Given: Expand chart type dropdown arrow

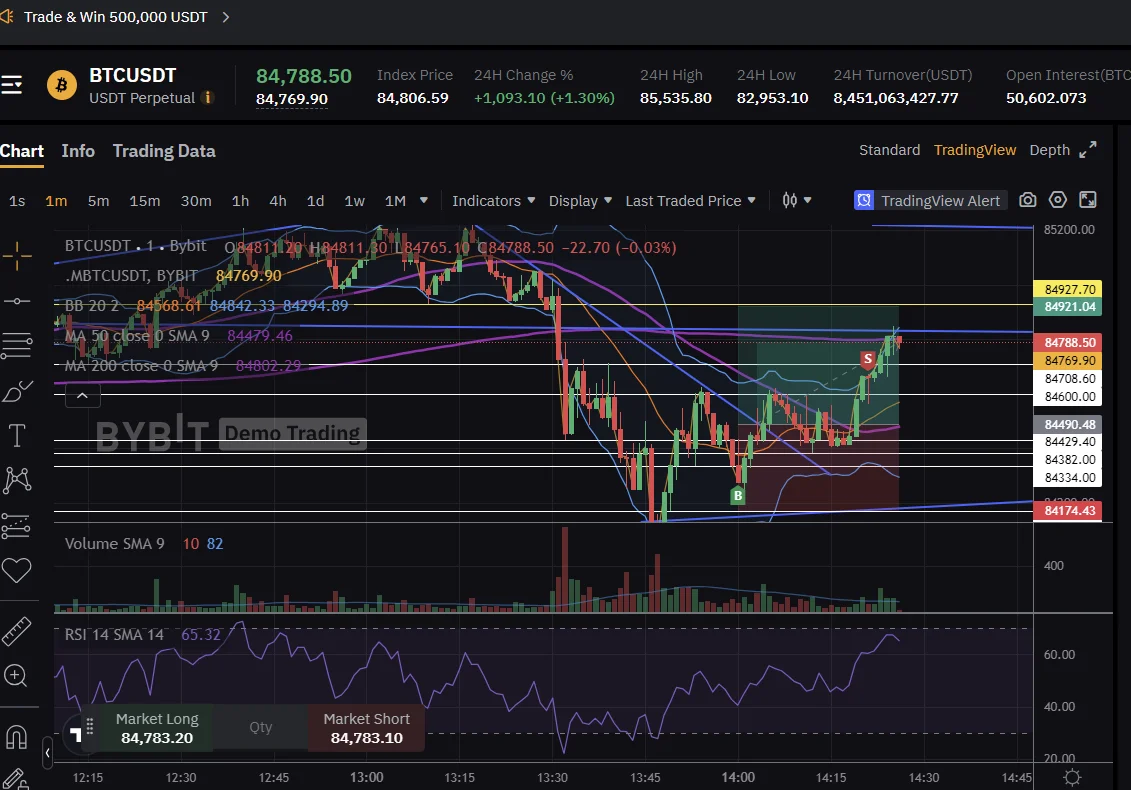Looking at the screenshot, I should point(807,200).
